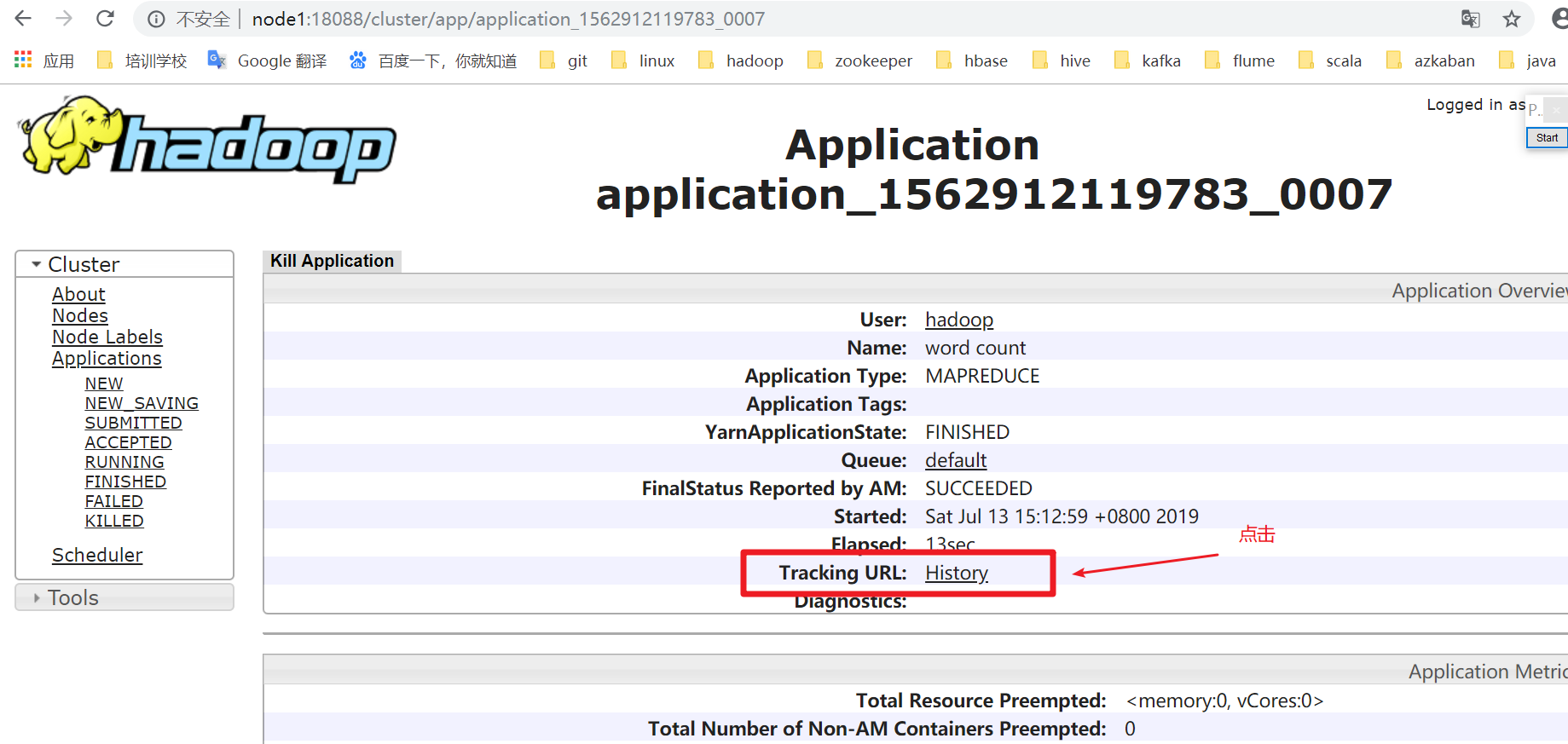Click the browser profile avatar icon

click(1559, 19)
